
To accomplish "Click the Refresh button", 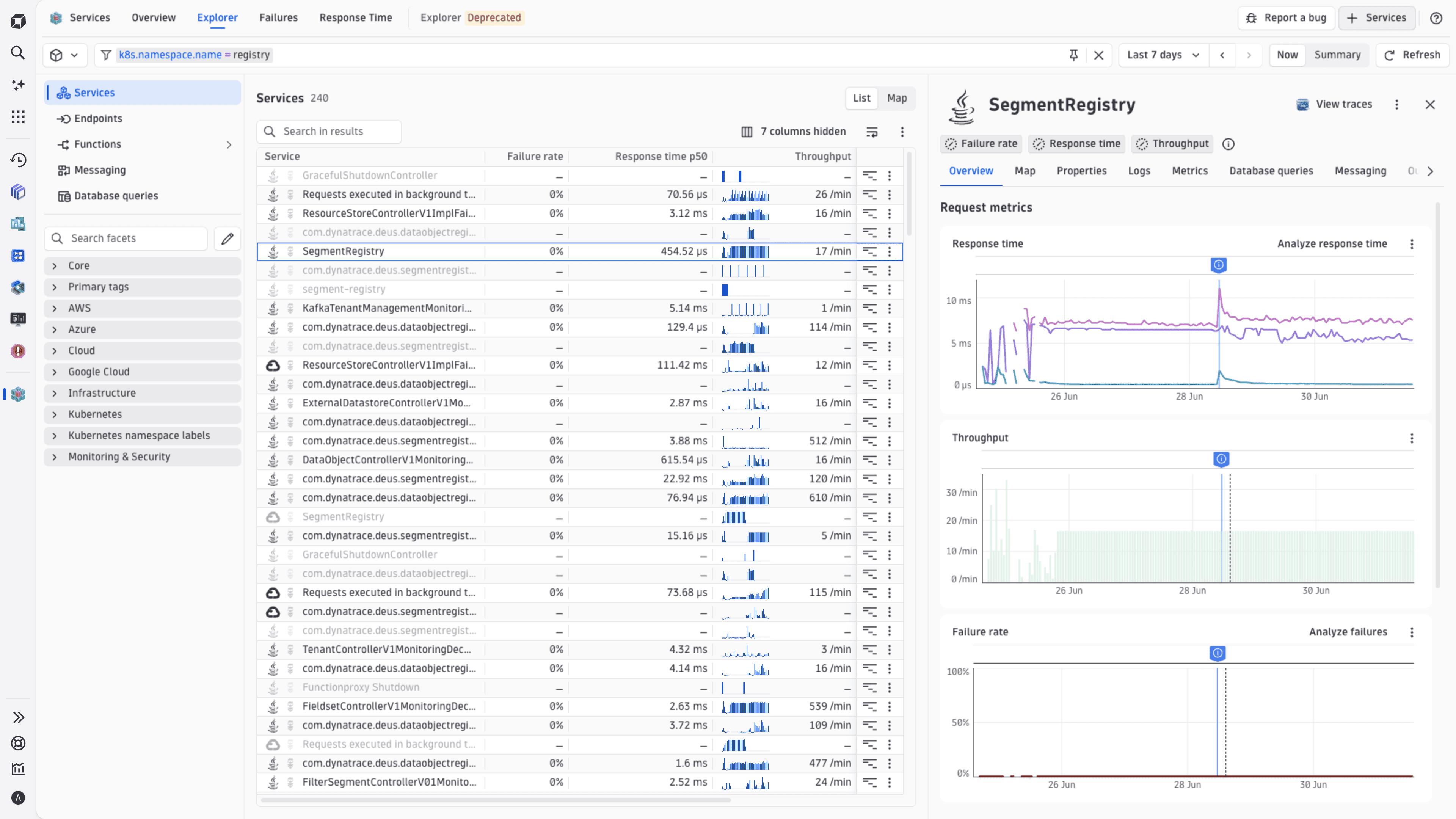I will click(x=1412, y=55).
